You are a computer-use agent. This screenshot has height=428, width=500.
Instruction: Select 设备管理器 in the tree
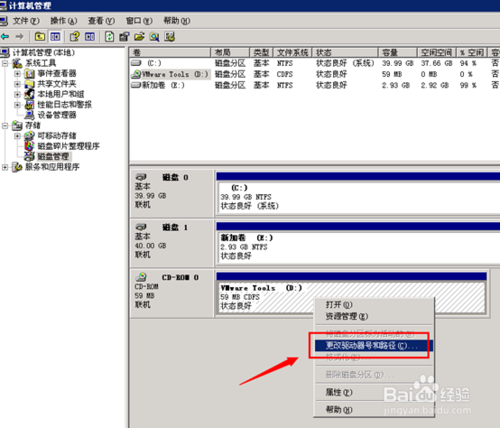[x=57, y=115]
